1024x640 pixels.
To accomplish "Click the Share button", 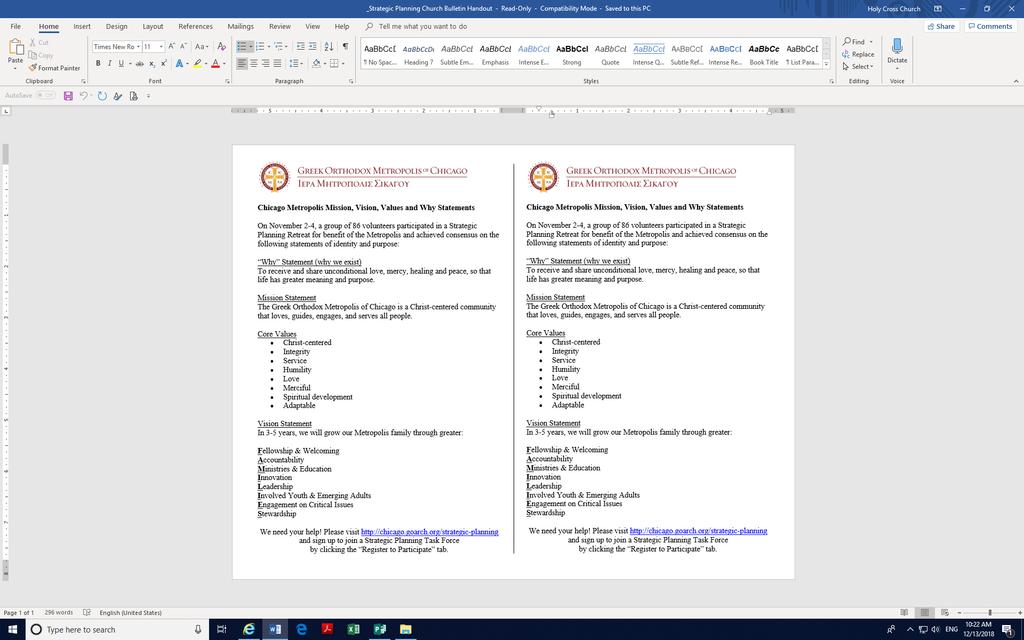I will pos(941,27).
